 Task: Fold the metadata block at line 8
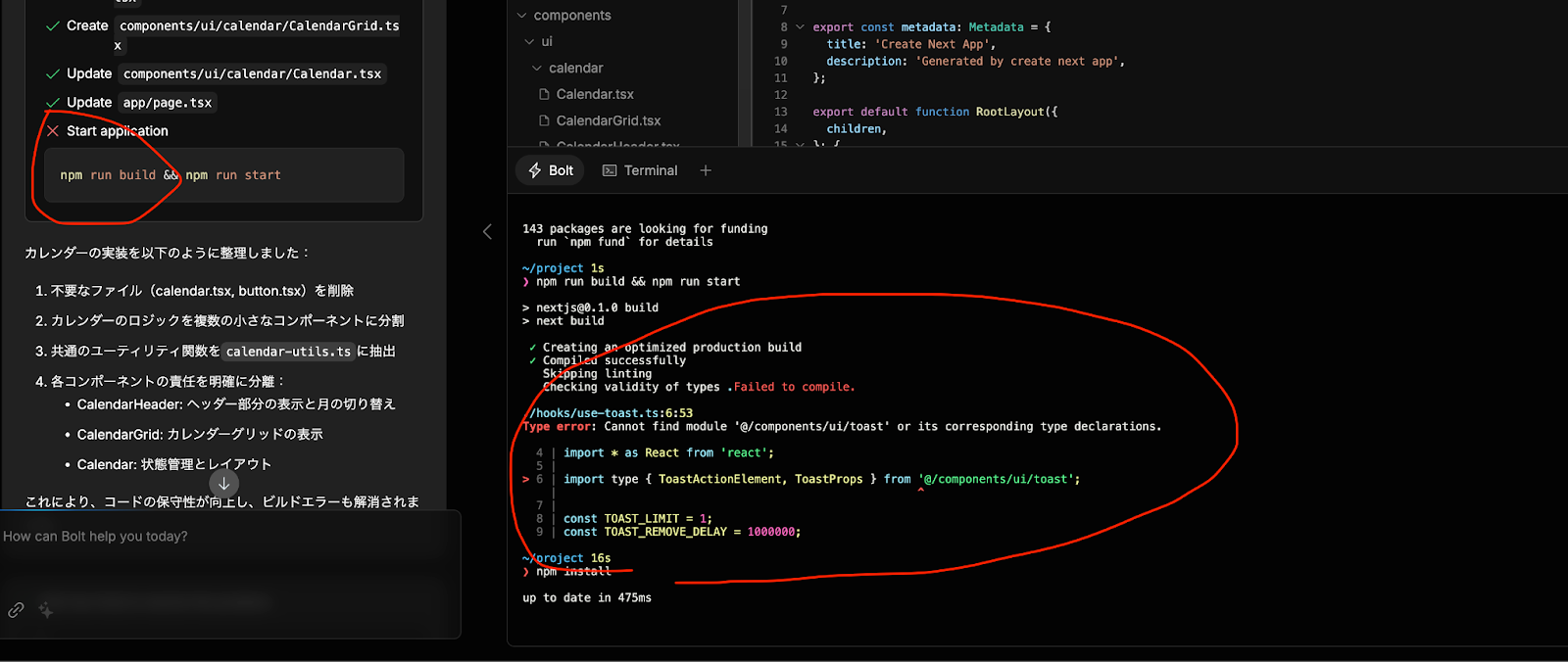tap(800, 27)
